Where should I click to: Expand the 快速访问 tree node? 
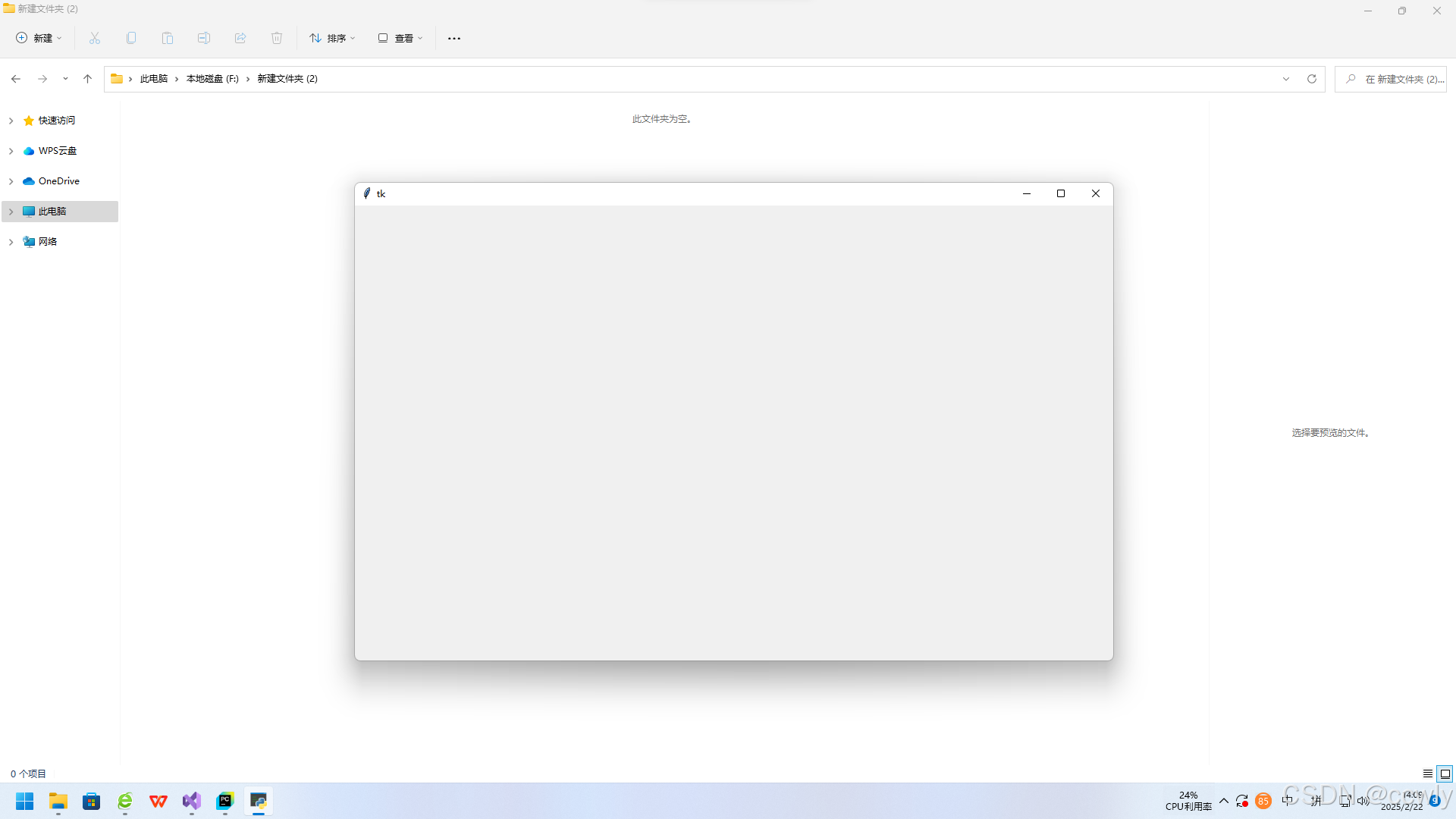(11, 121)
